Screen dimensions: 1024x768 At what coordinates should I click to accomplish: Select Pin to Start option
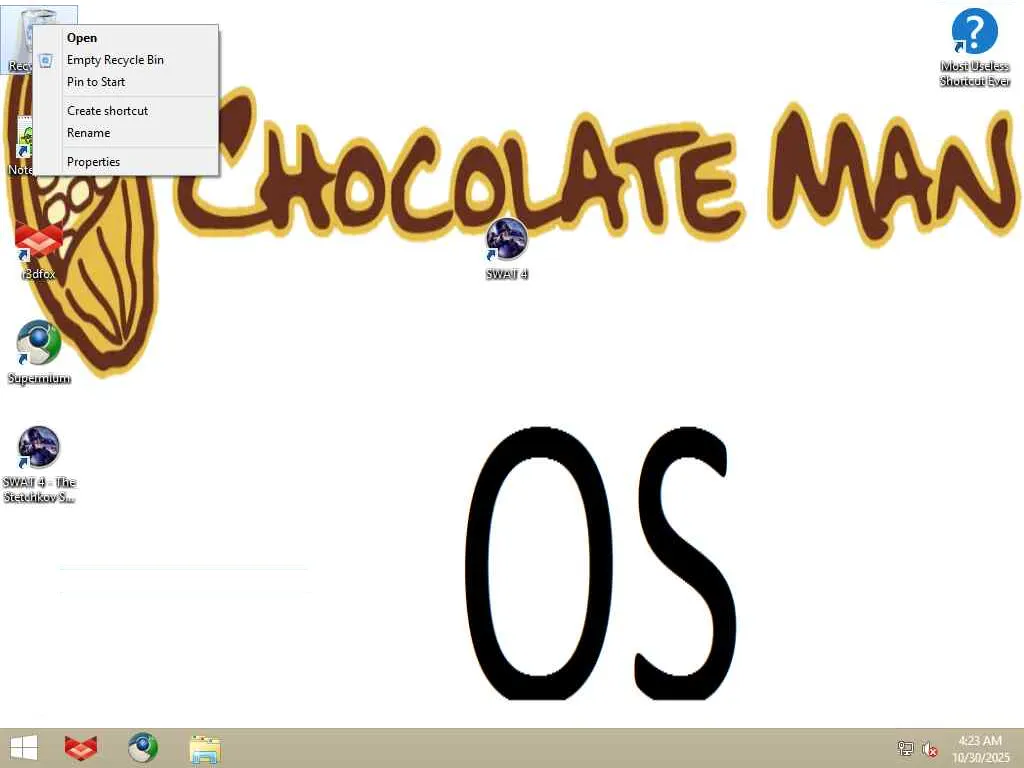[x=126, y=82]
